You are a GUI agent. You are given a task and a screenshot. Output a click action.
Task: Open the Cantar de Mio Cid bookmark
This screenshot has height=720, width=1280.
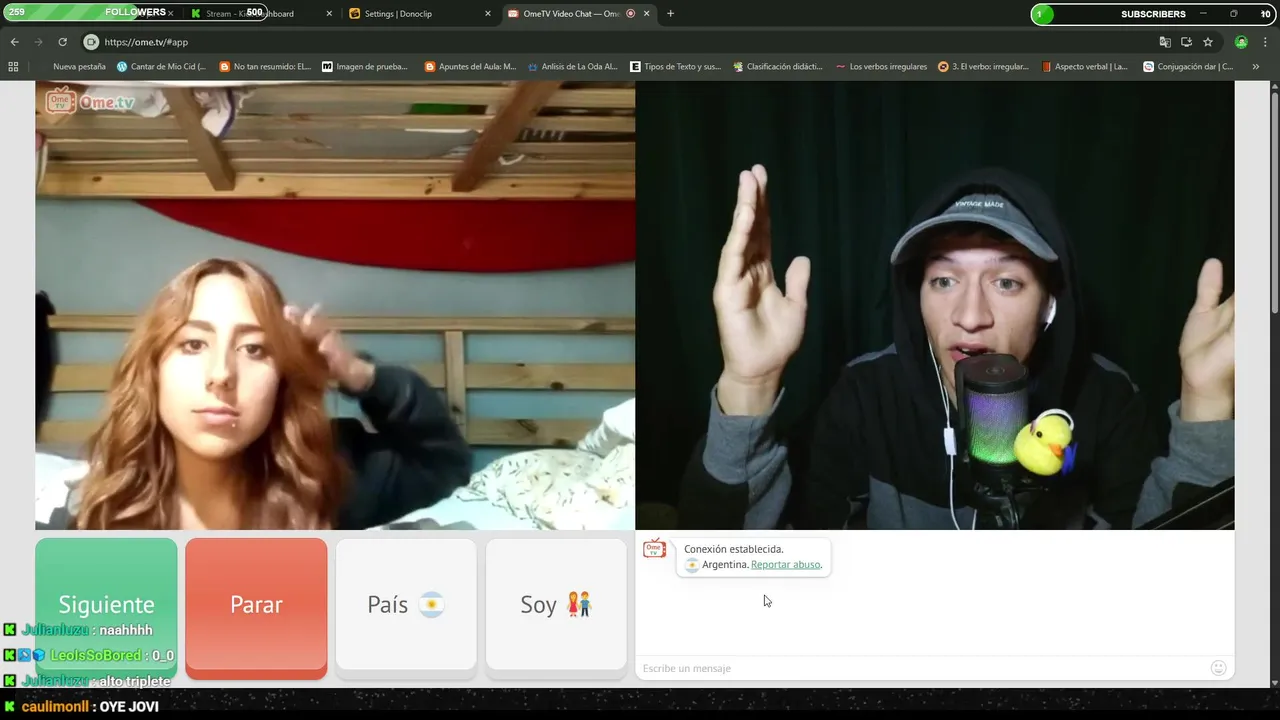click(161, 67)
